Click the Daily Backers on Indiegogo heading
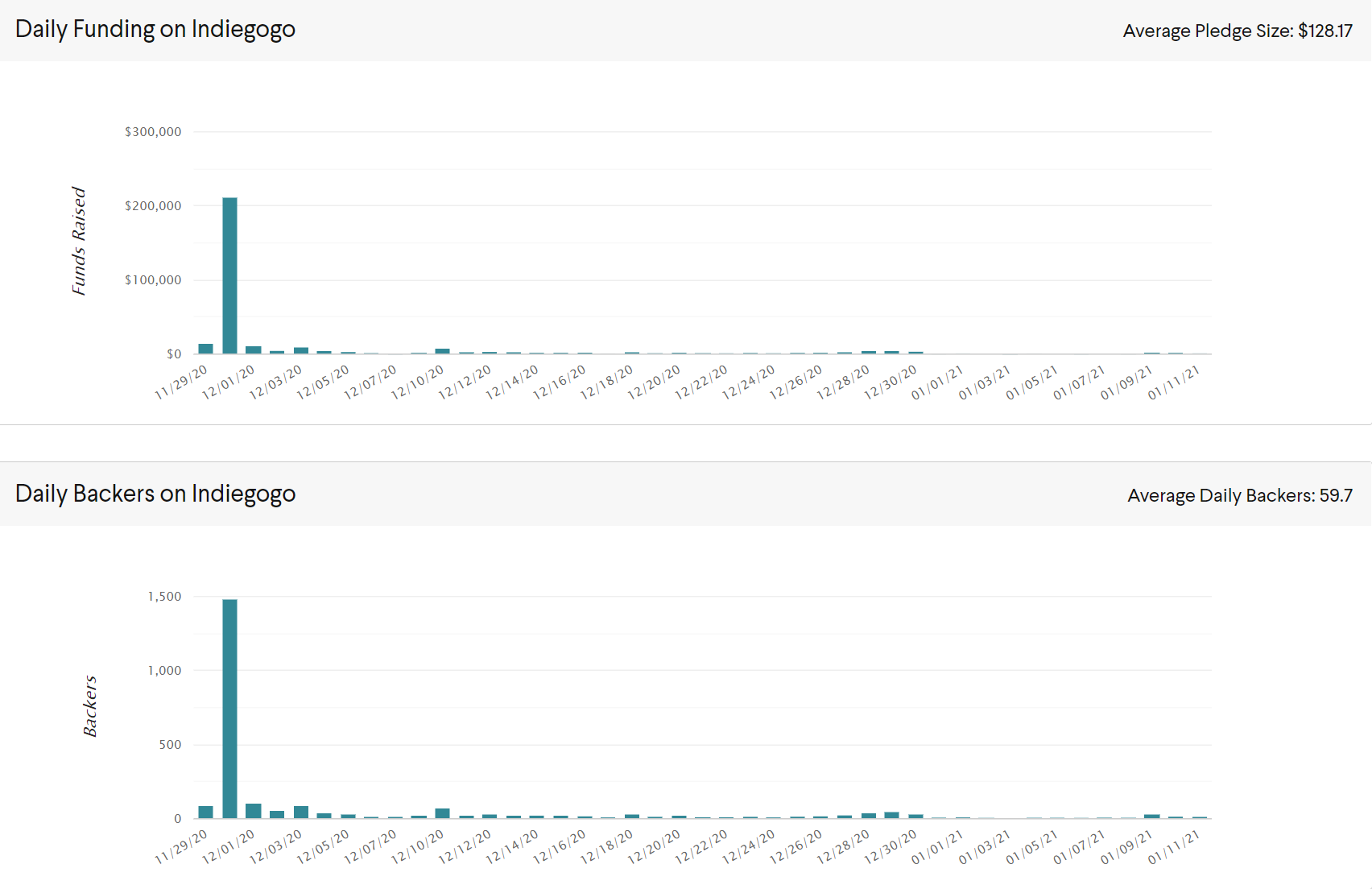This screenshot has width=1372, height=889. [x=155, y=494]
